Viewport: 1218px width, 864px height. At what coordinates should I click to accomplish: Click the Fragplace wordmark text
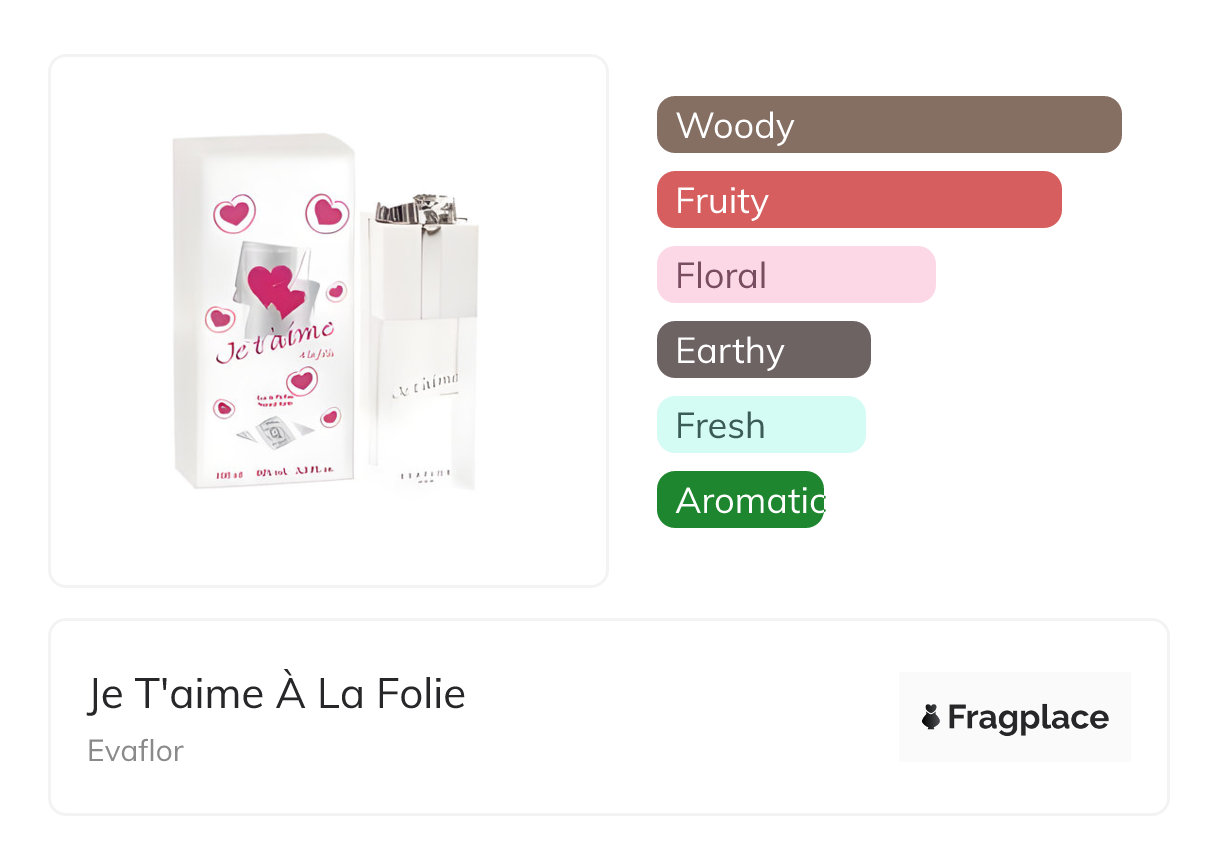(x=1027, y=717)
